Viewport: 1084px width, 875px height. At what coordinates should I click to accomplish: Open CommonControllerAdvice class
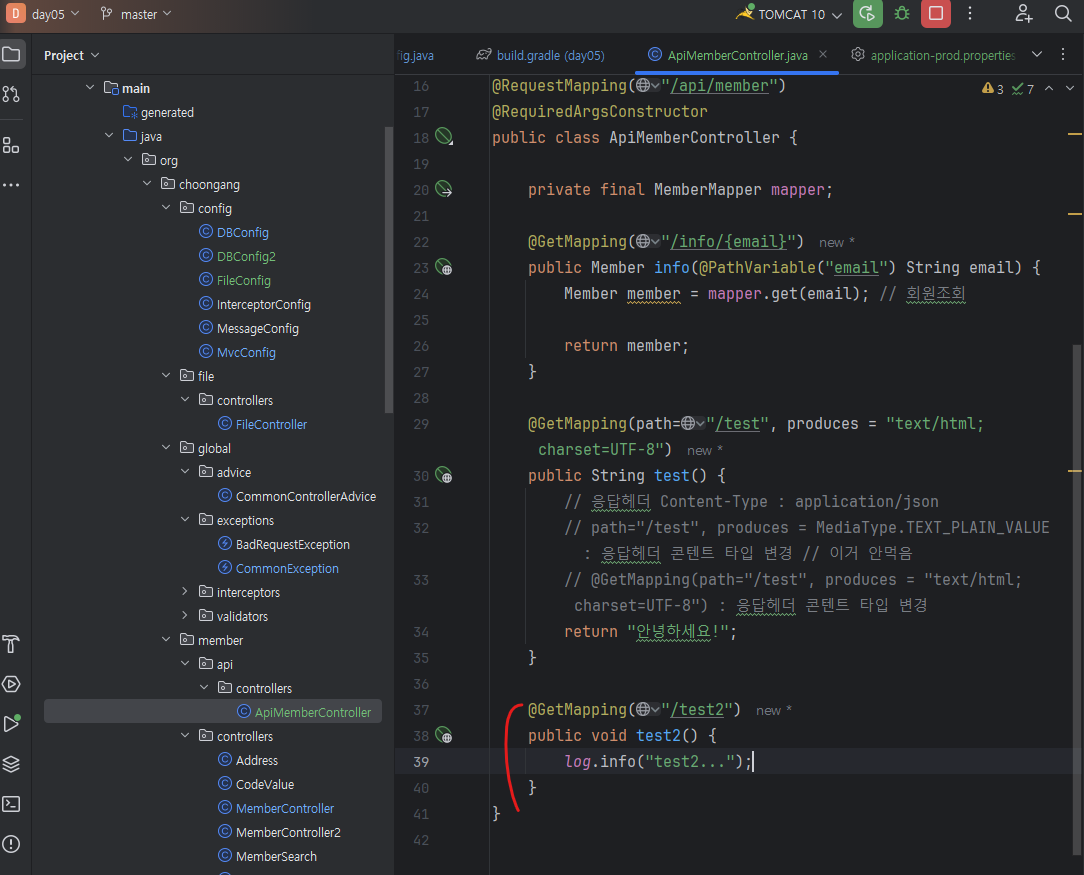(306, 496)
